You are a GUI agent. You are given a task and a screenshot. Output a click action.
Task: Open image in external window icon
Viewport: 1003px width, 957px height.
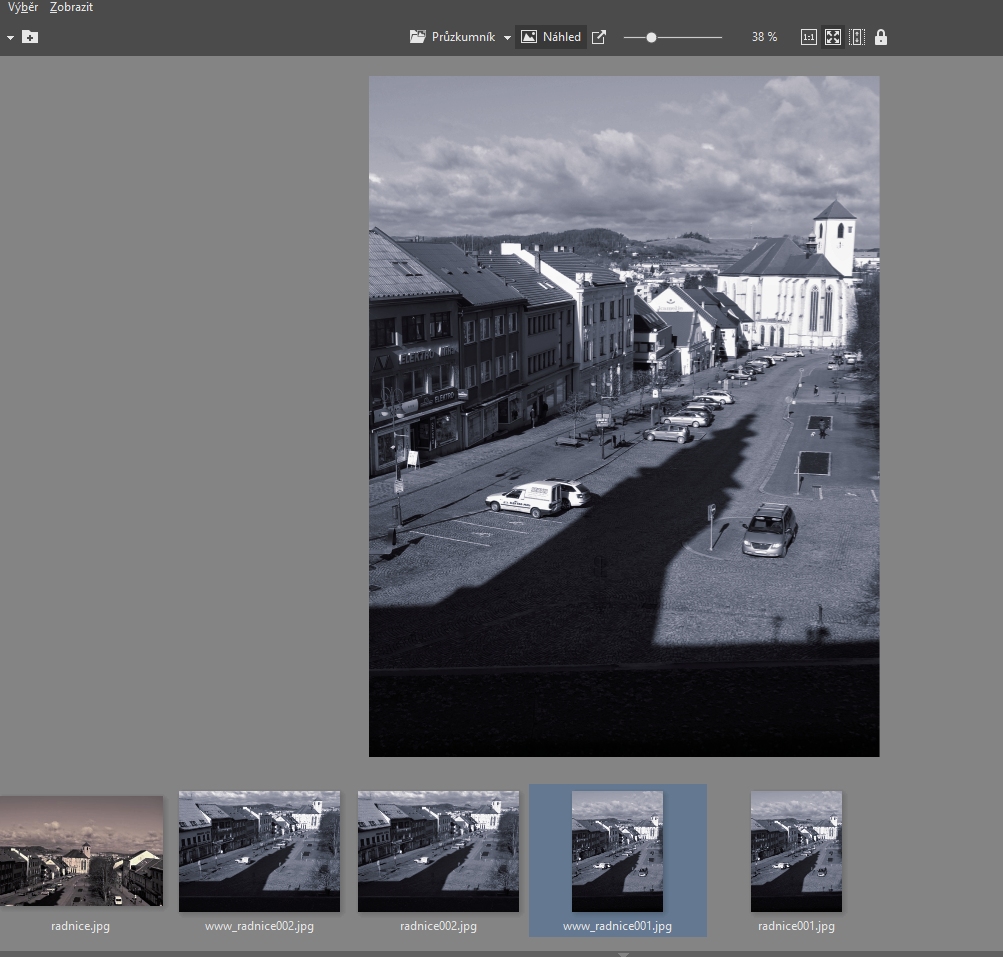(599, 37)
